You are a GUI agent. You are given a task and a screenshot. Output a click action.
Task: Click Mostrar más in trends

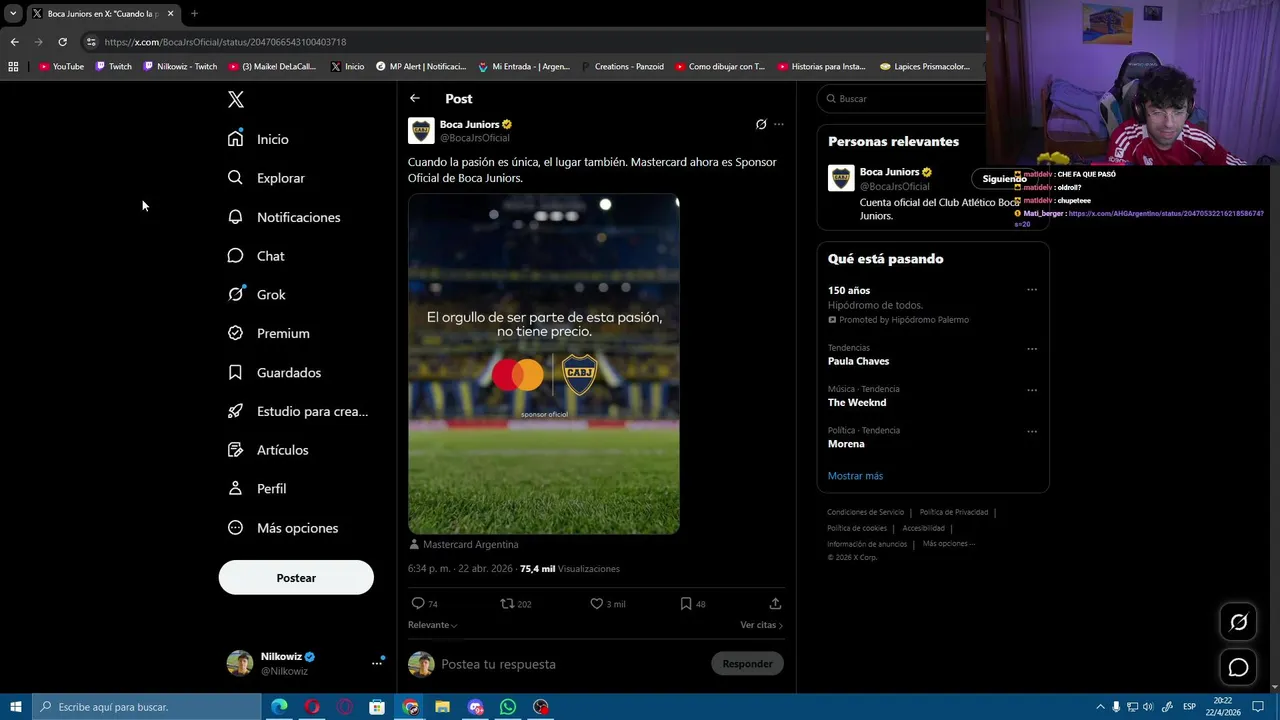tap(855, 476)
